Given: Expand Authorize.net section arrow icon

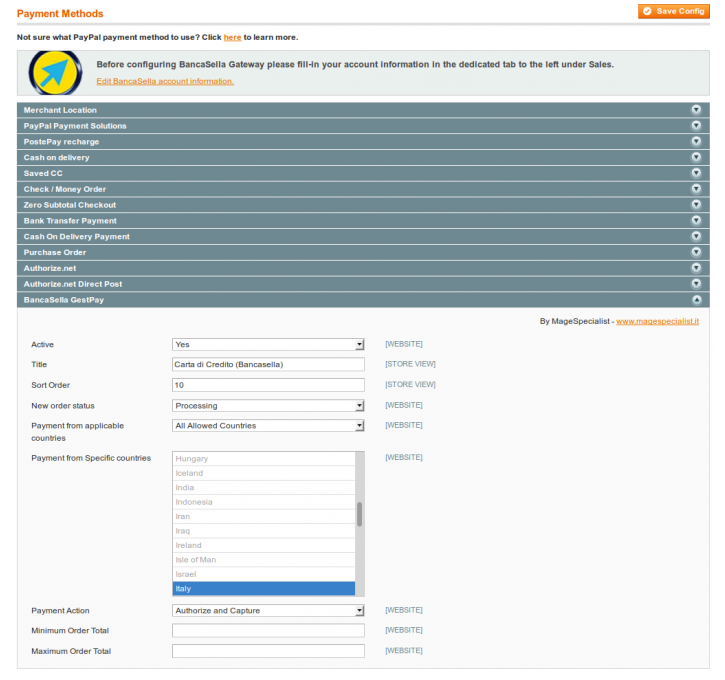Looking at the screenshot, I should pos(696,268).
